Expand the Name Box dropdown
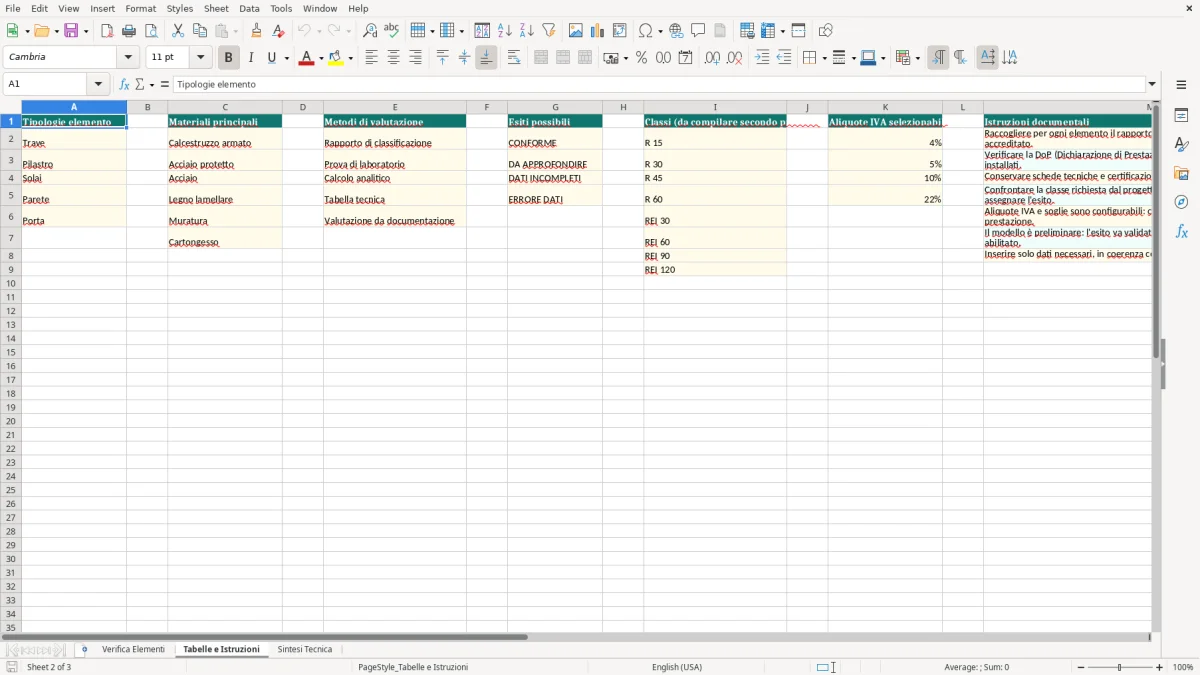Screen dimensions: 1200x675 (x=99, y=85)
